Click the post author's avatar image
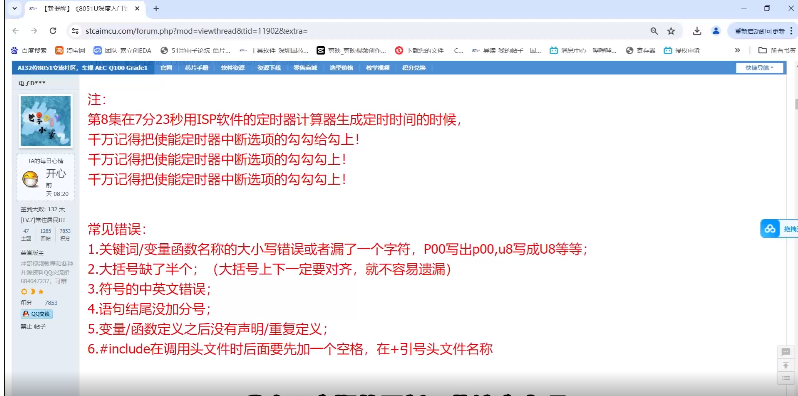The width and height of the screenshot is (798, 396). tap(46, 121)
